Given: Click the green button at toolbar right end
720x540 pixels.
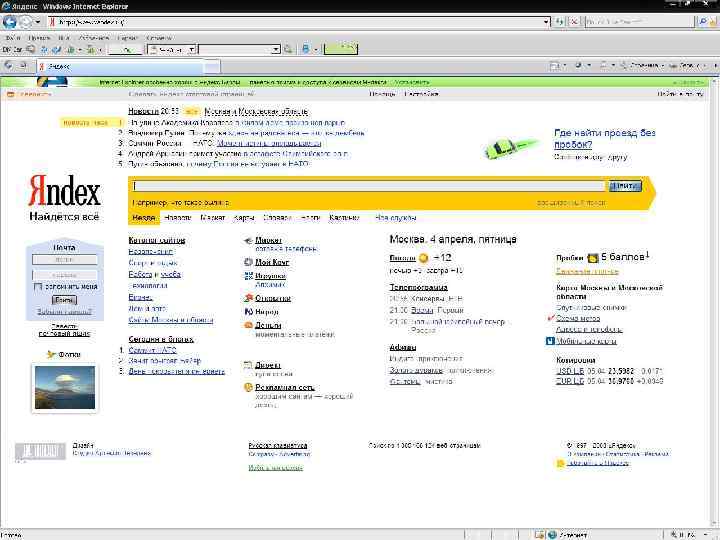Looking at the screenshot, I should (x=340, y=48).
